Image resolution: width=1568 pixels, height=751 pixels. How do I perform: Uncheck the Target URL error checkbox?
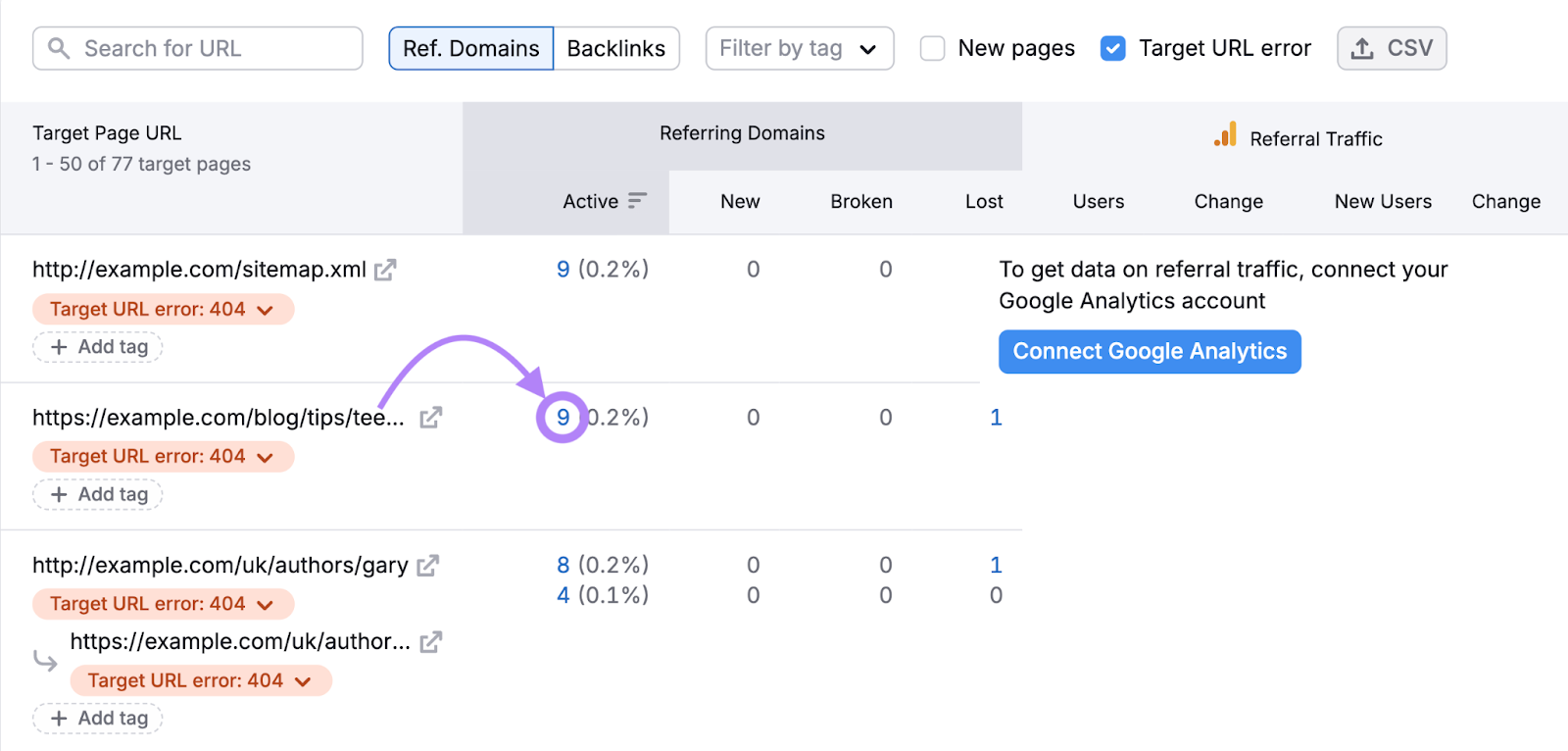(x=1113, y=48)
